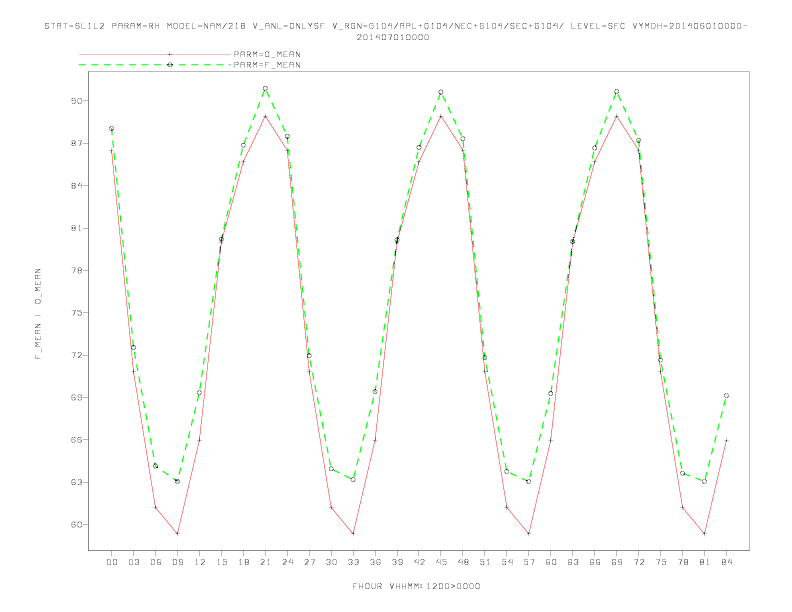Click the second title line 201407010000
This screenshot has height=612, width=792.
click(x=393, y=37)
